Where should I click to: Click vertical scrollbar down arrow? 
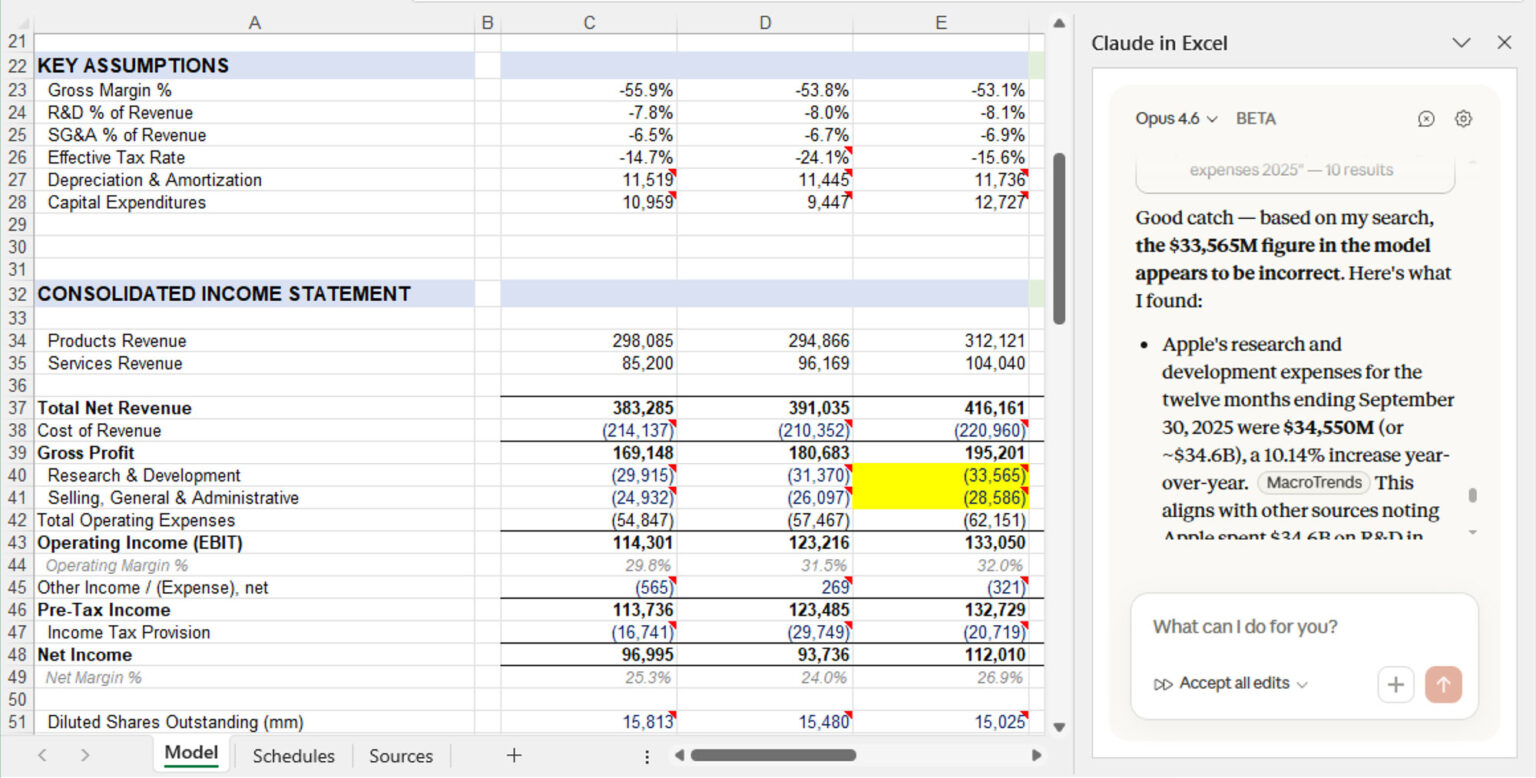point(1059,727)
